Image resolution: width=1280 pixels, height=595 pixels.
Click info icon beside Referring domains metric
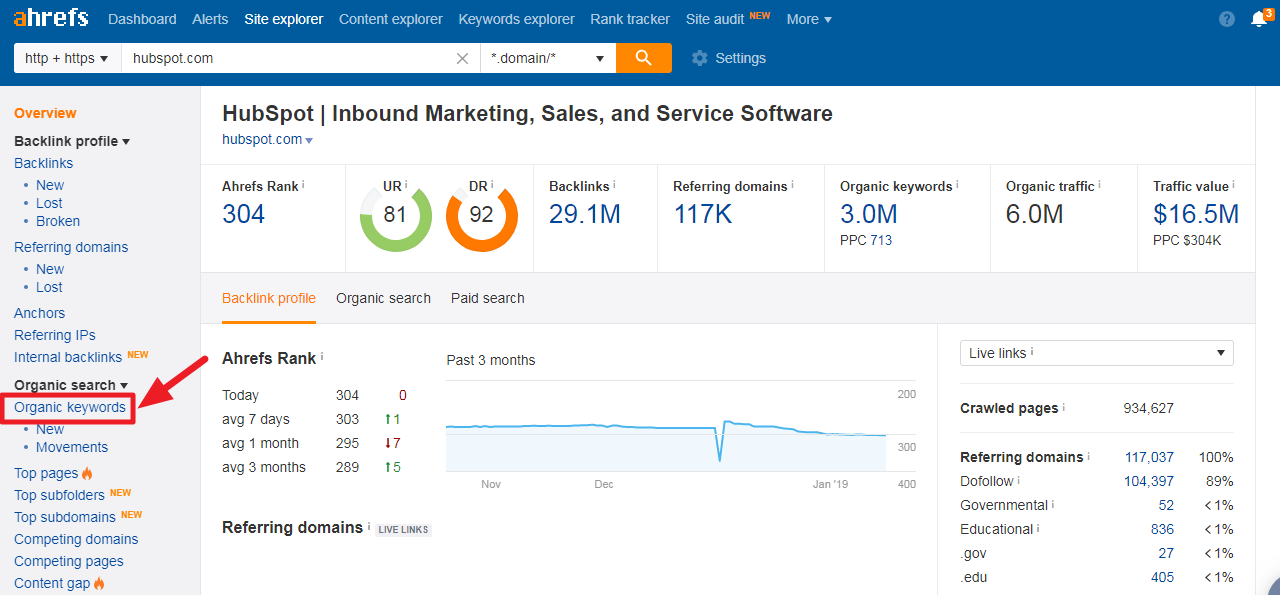tap(793, 185)
